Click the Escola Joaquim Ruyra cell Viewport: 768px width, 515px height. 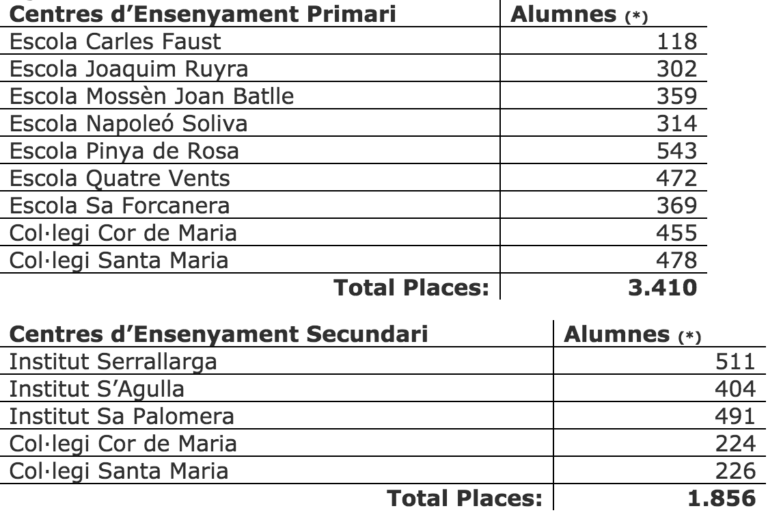coord(128,69)
